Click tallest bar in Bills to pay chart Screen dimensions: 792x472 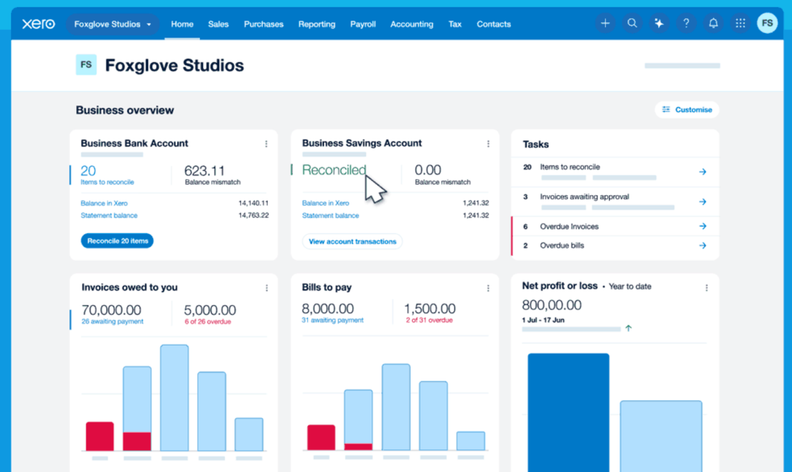coord(396,407)
